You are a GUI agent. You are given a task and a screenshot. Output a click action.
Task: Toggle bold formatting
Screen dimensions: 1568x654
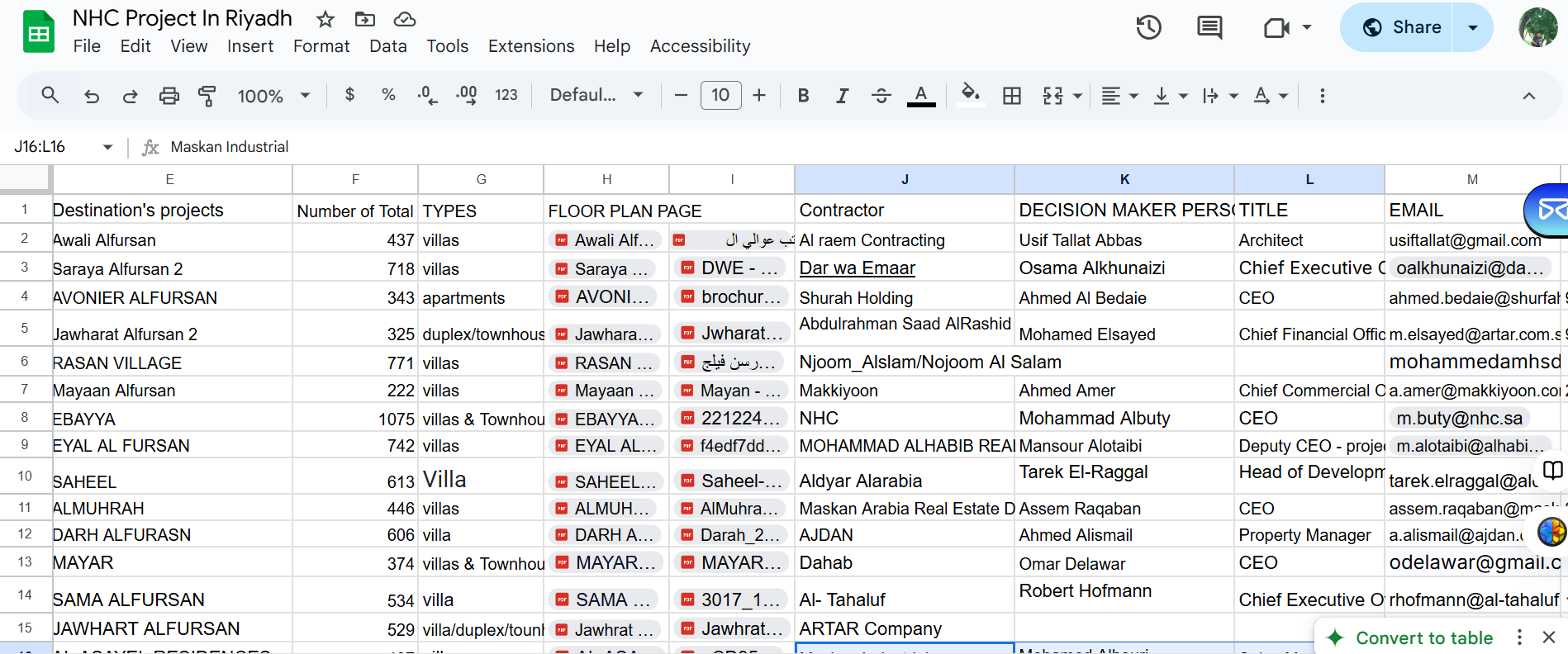coord(803,96)
